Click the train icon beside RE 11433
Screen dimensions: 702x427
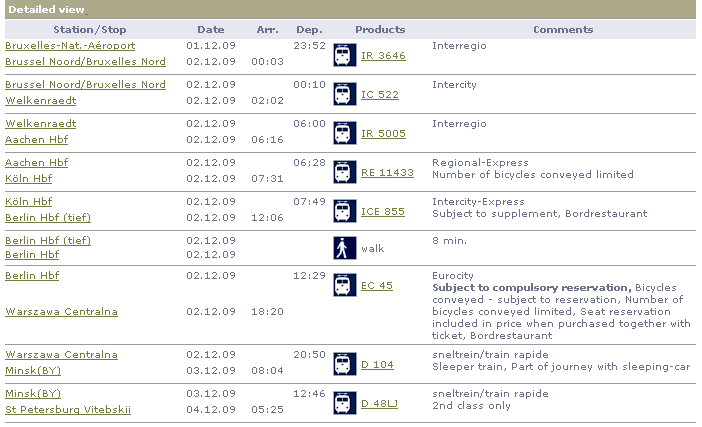[344, 172]
